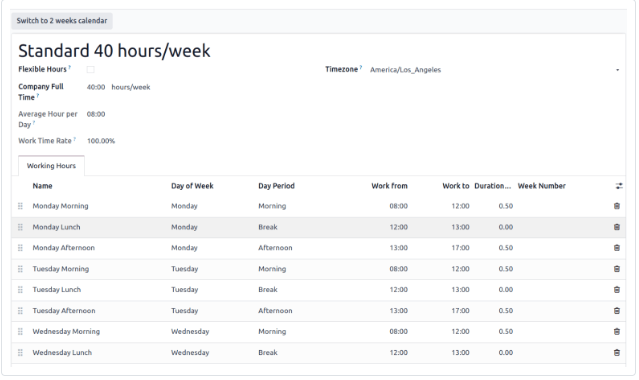Sort by the Day Period header
Viewport: 639px width, 380px height.
coord(276,186)
